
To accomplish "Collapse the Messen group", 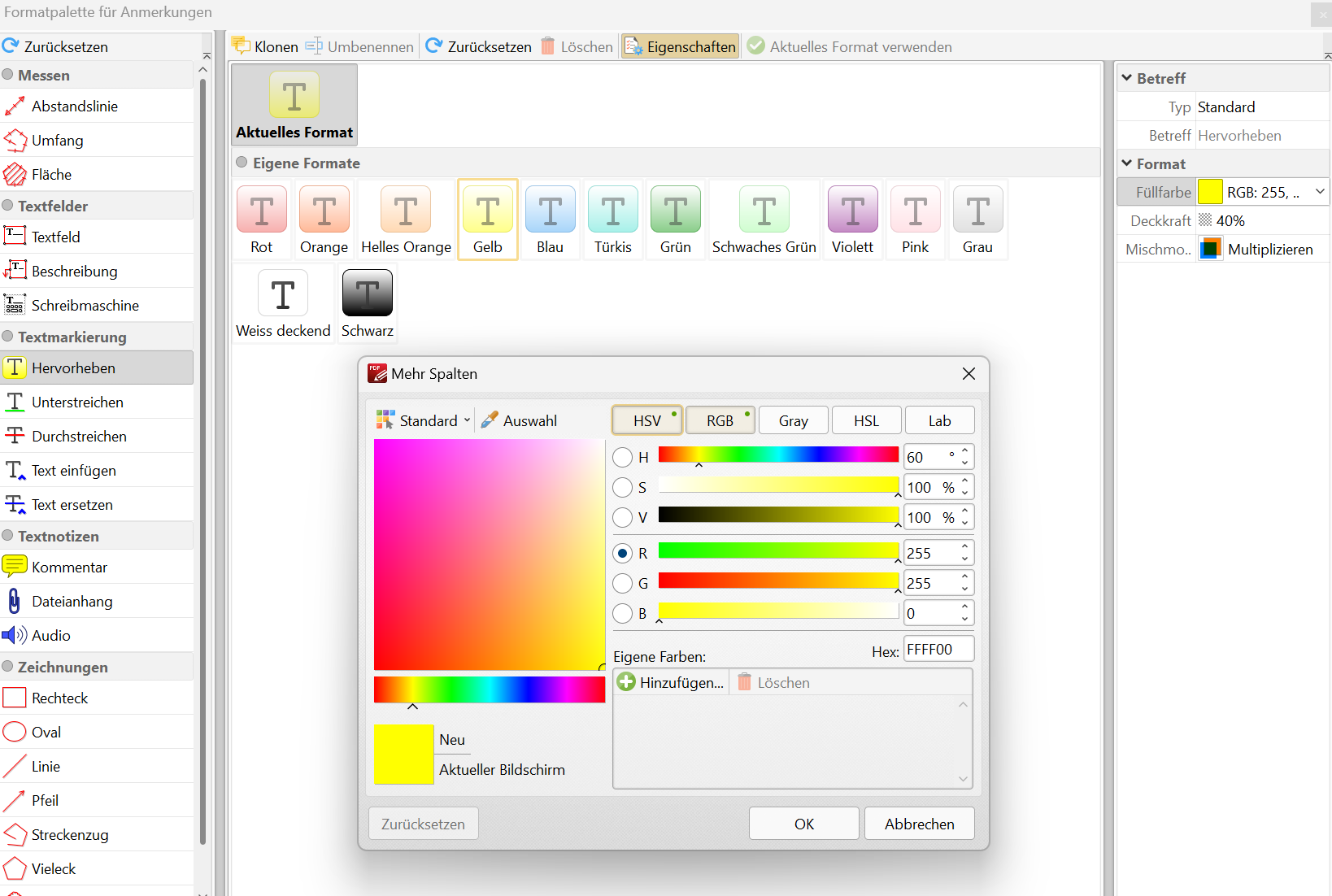I will click(x=8, y=75).
